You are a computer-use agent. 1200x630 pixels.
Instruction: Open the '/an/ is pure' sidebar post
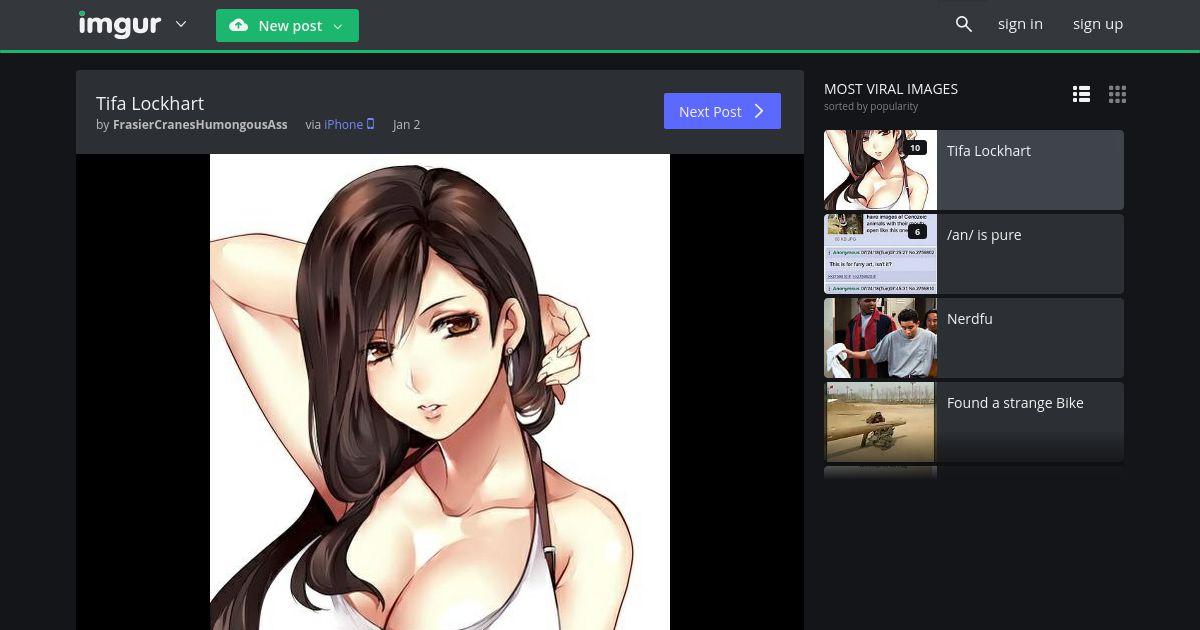(x=974, y=254)
